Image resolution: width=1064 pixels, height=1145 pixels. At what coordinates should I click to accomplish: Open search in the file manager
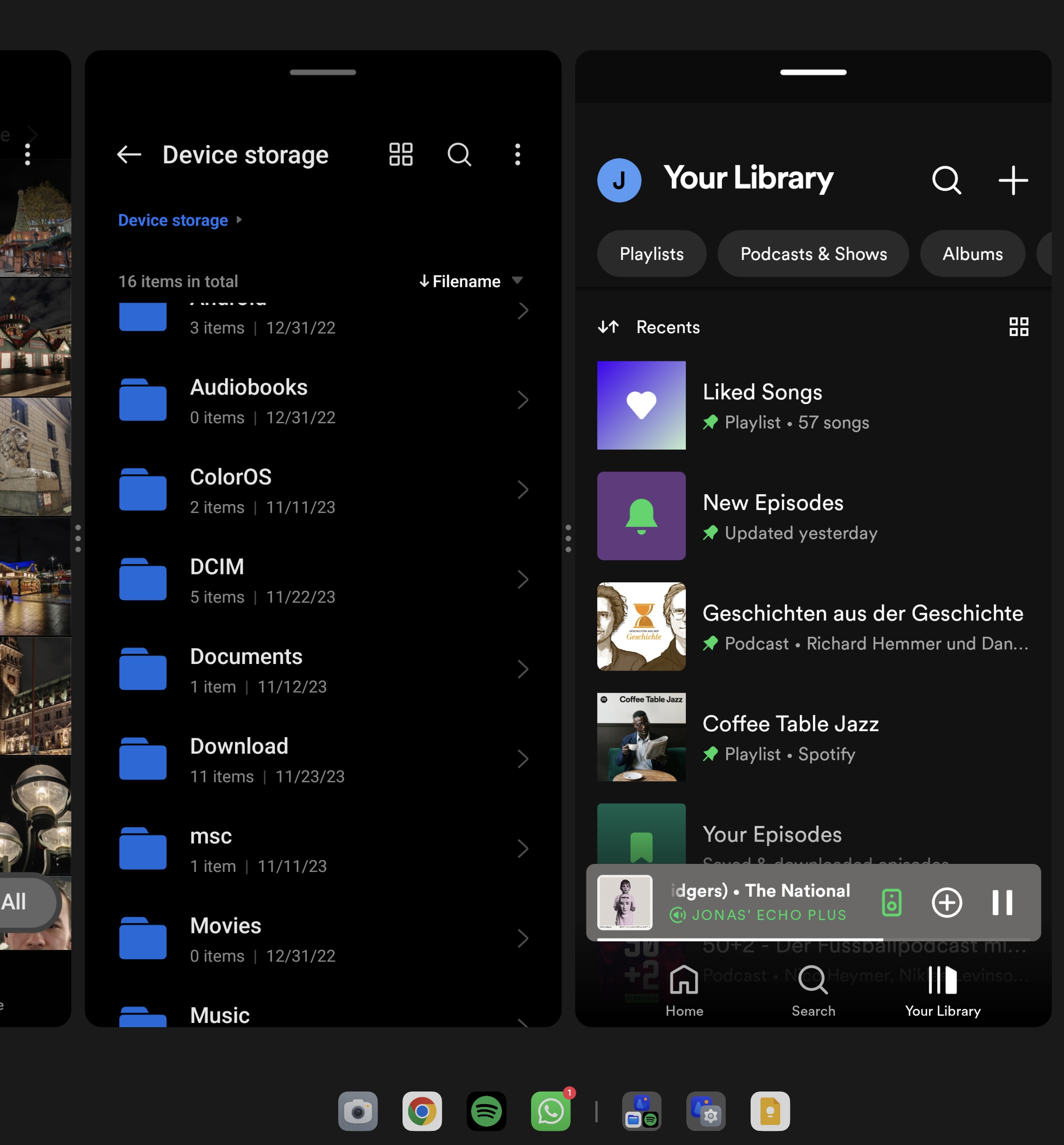459,154
